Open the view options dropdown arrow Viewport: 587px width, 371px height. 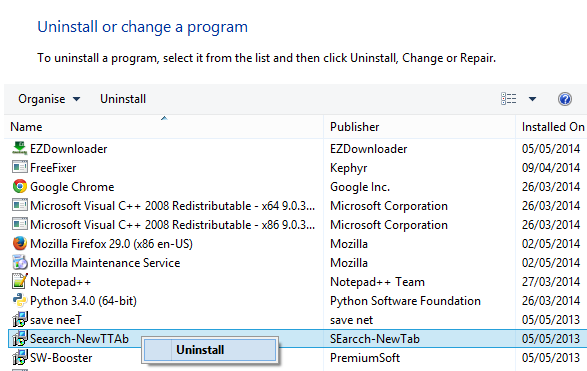(x=532, y=99)
